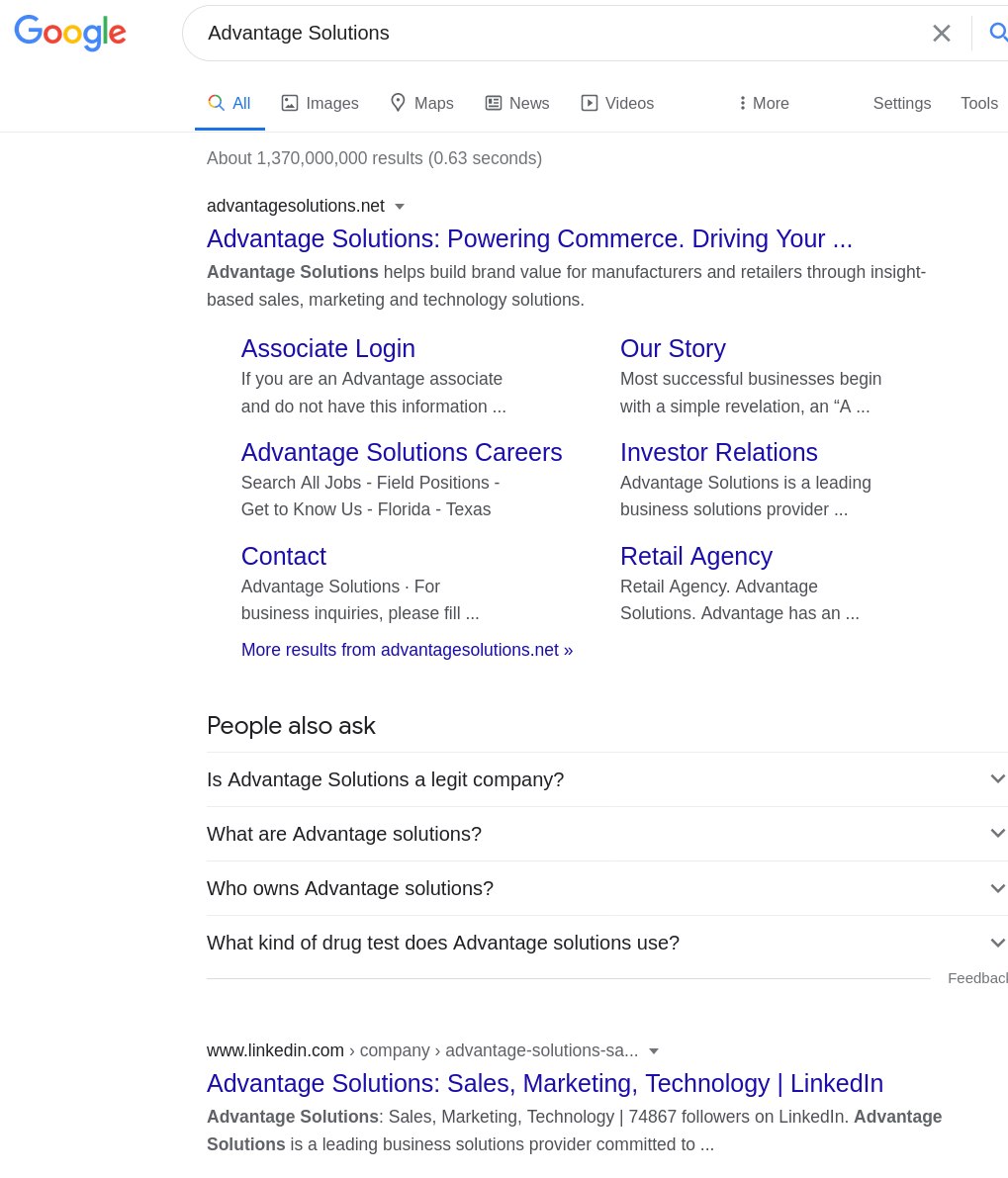Switch to the Maps tab
Viewport: 1008px width, 1178px height.
pos(422,104)
